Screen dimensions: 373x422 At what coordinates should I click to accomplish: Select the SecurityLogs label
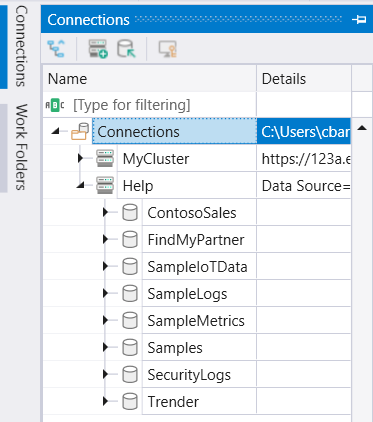click(189, 375)
